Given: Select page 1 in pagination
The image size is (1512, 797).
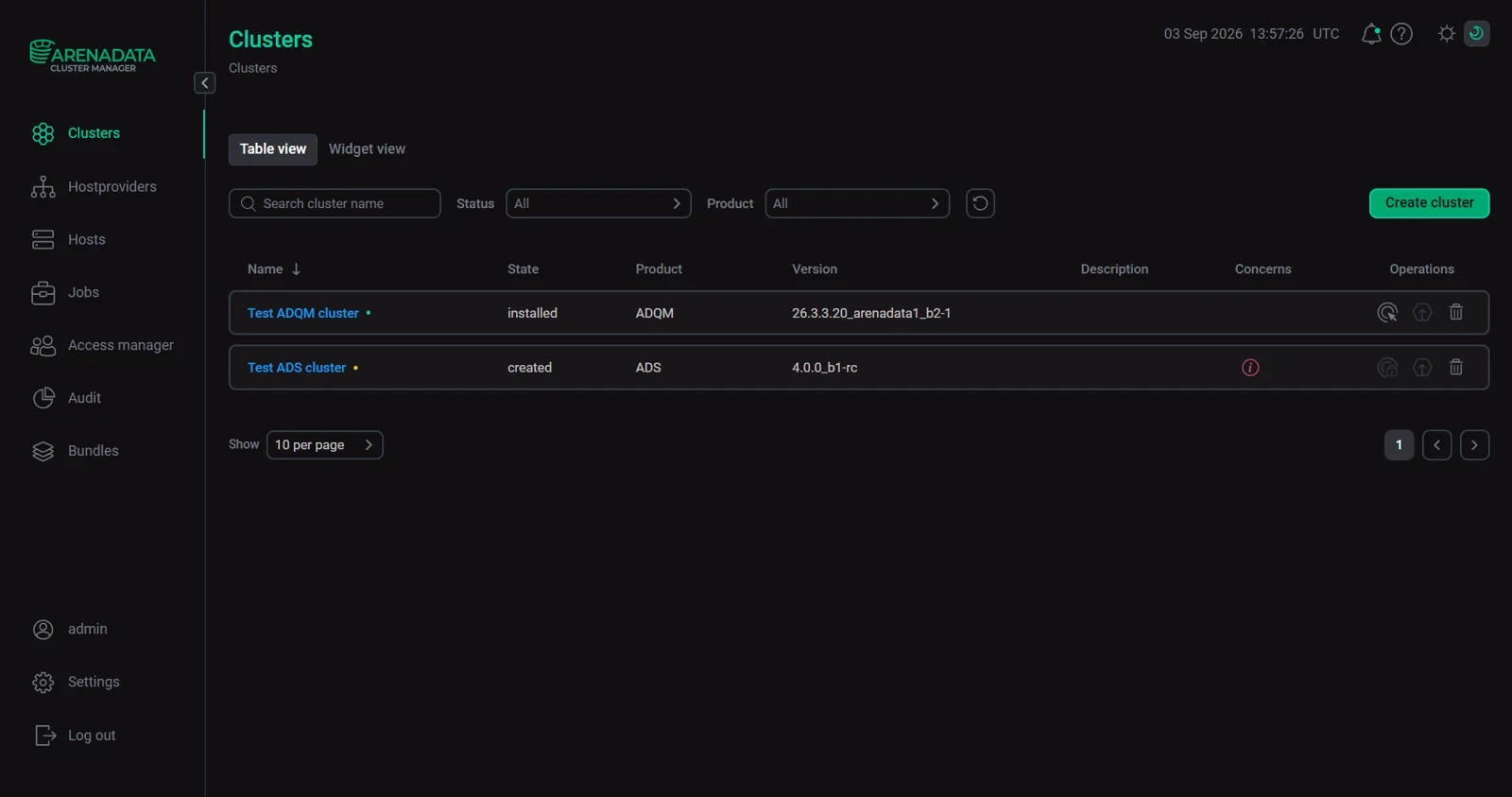Looking at the screenshot, I should tap(1399, 445).
